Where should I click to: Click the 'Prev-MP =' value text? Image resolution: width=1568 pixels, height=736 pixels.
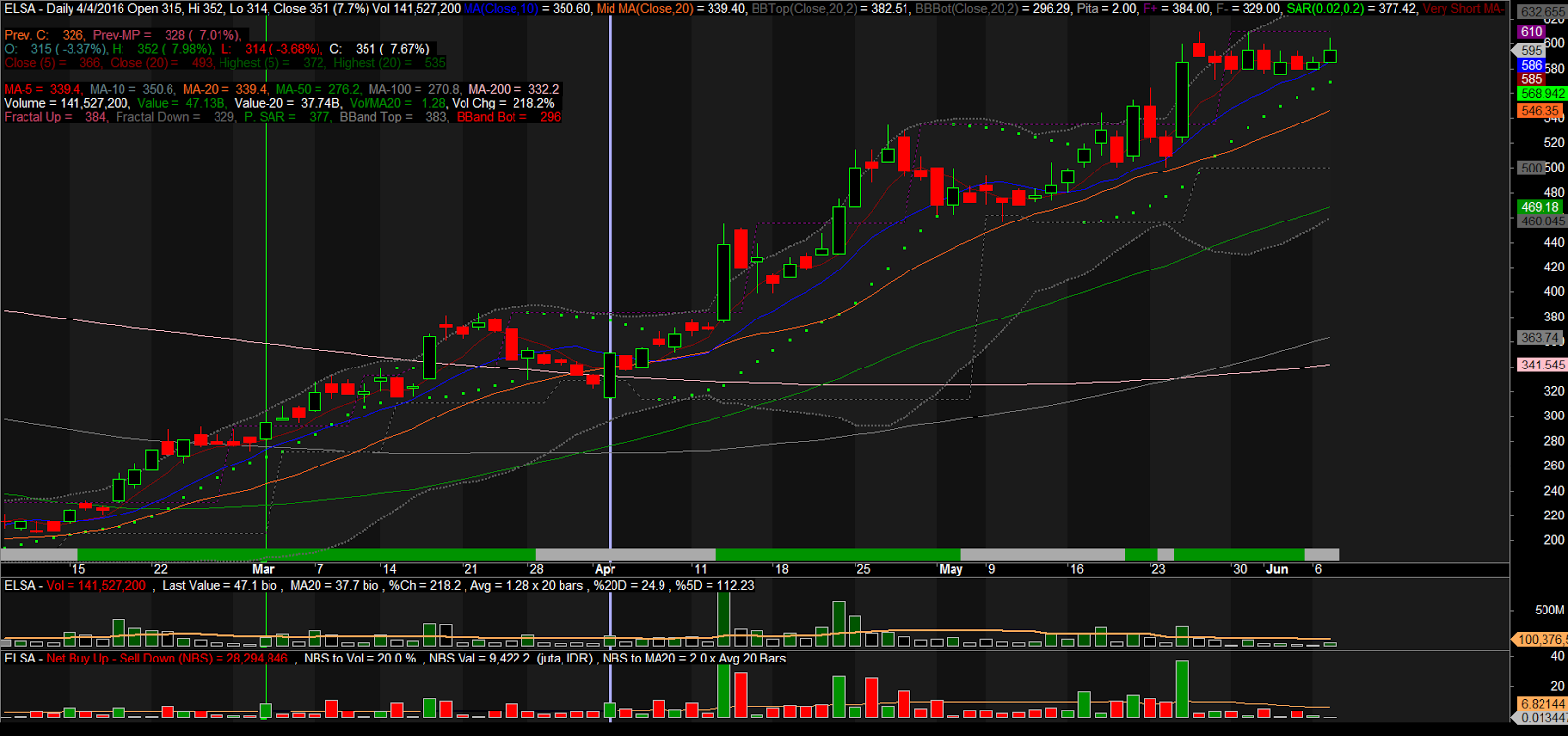tap(168, 35)
